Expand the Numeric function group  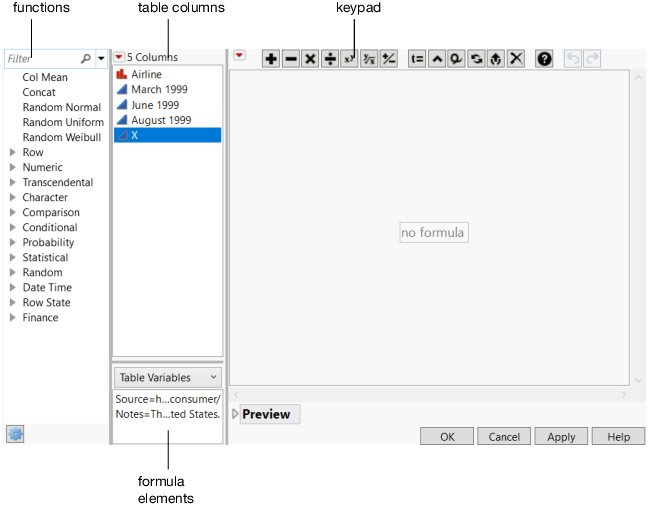[x=13, y=167]
